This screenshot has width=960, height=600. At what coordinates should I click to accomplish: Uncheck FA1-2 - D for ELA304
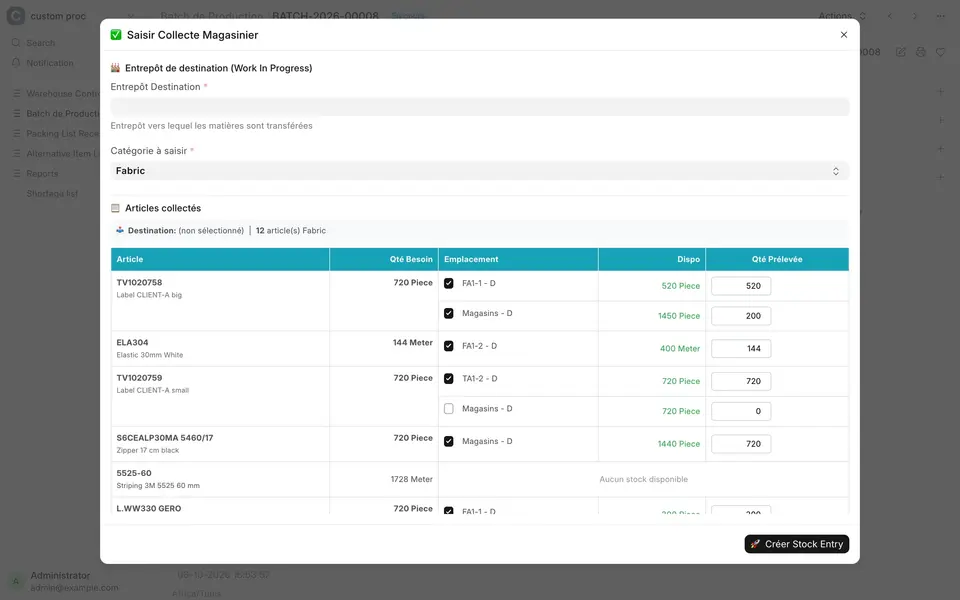point(449,346)
